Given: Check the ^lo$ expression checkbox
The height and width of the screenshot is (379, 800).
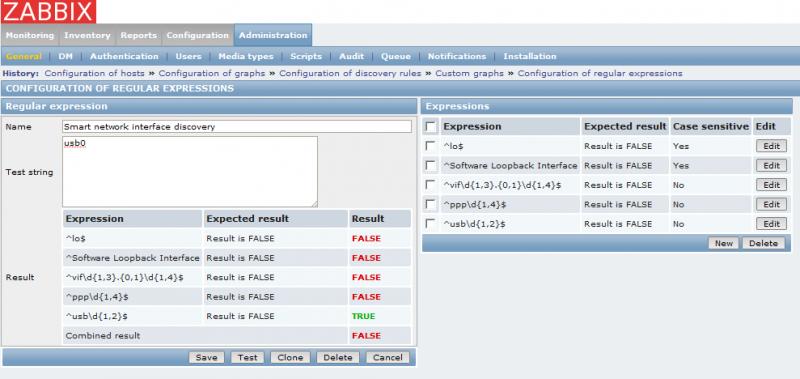Looking at the screenshot, I should 431,146.
